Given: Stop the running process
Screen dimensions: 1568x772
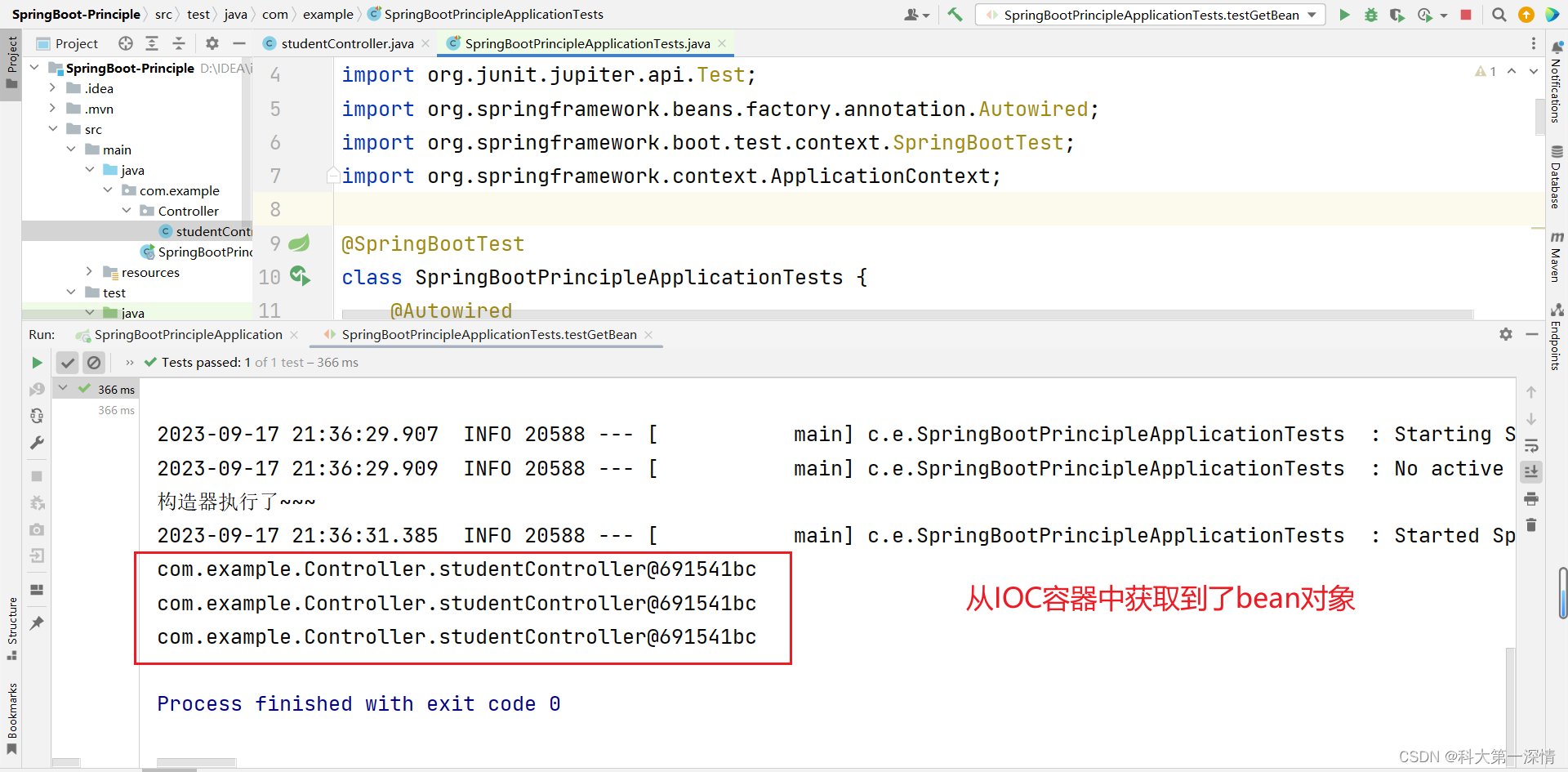Looking at the screenshot, I should click(1466, 15).
